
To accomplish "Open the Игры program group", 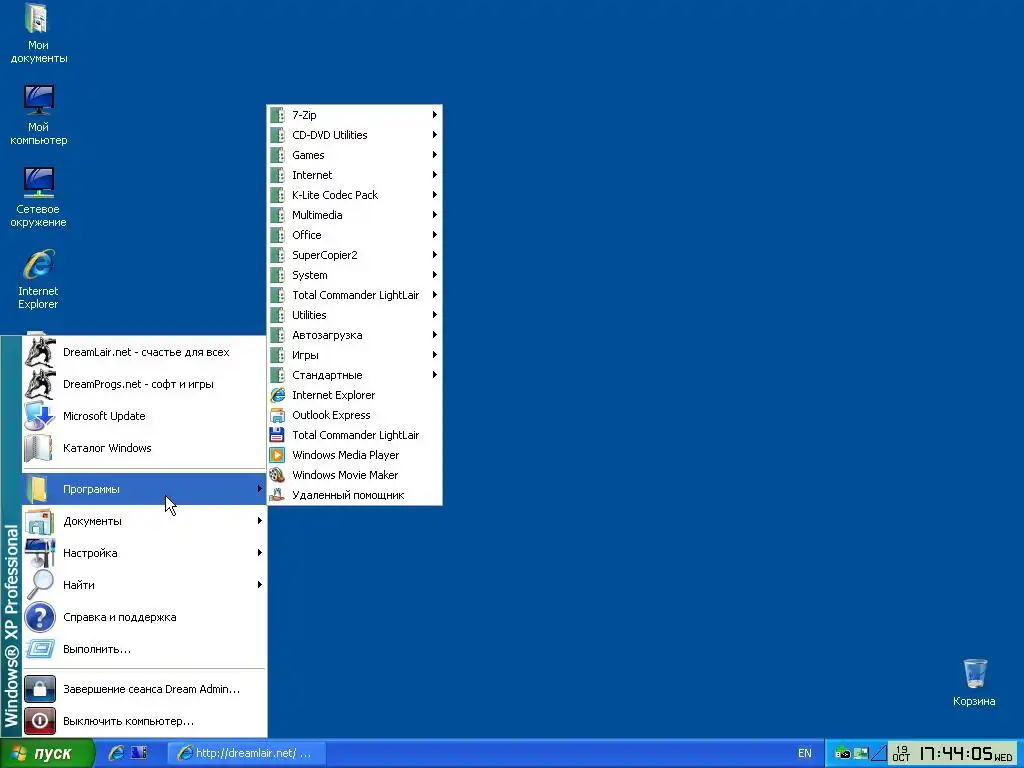I will coord(355,355).
